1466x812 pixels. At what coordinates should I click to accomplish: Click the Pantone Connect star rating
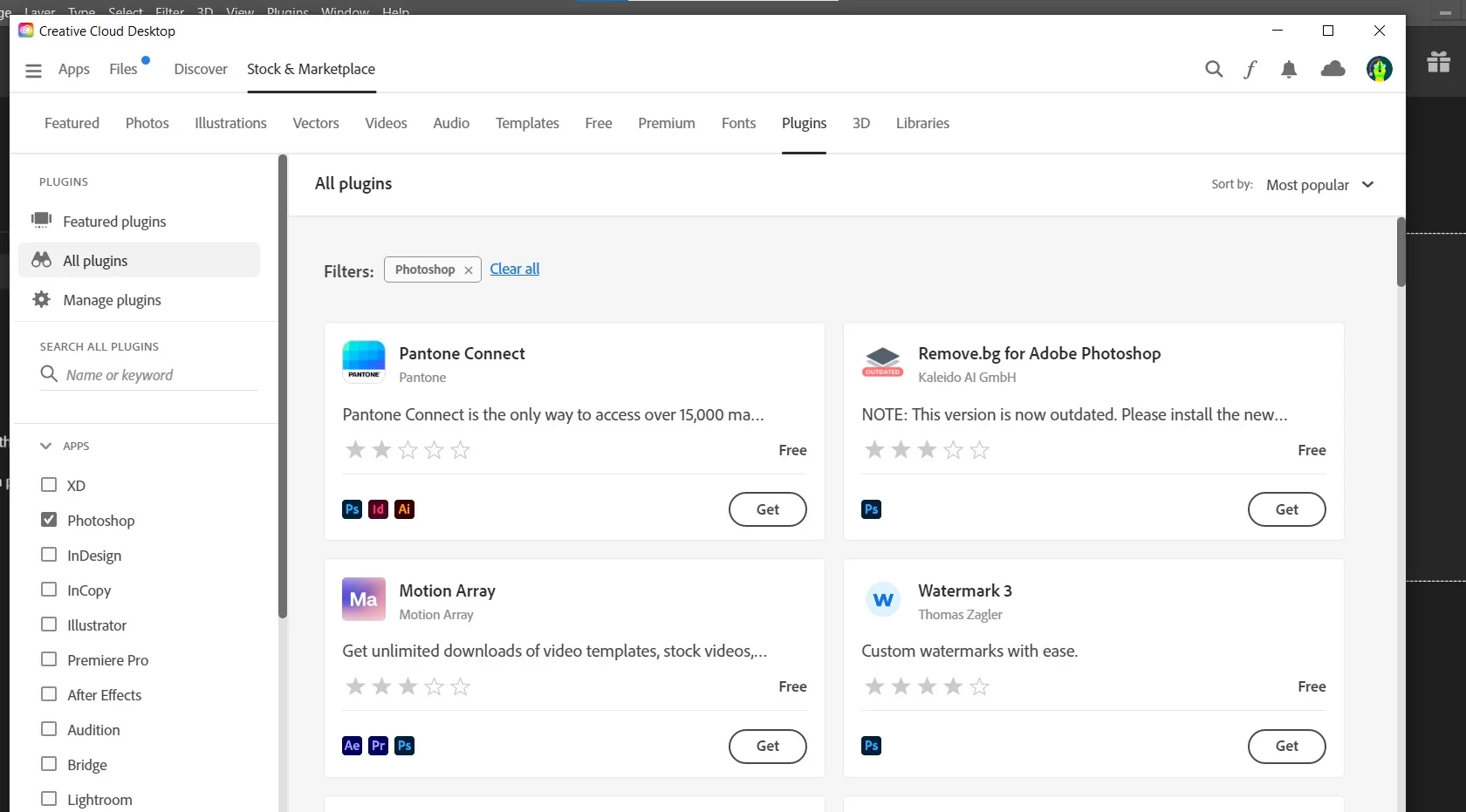(x=408, y=450)
